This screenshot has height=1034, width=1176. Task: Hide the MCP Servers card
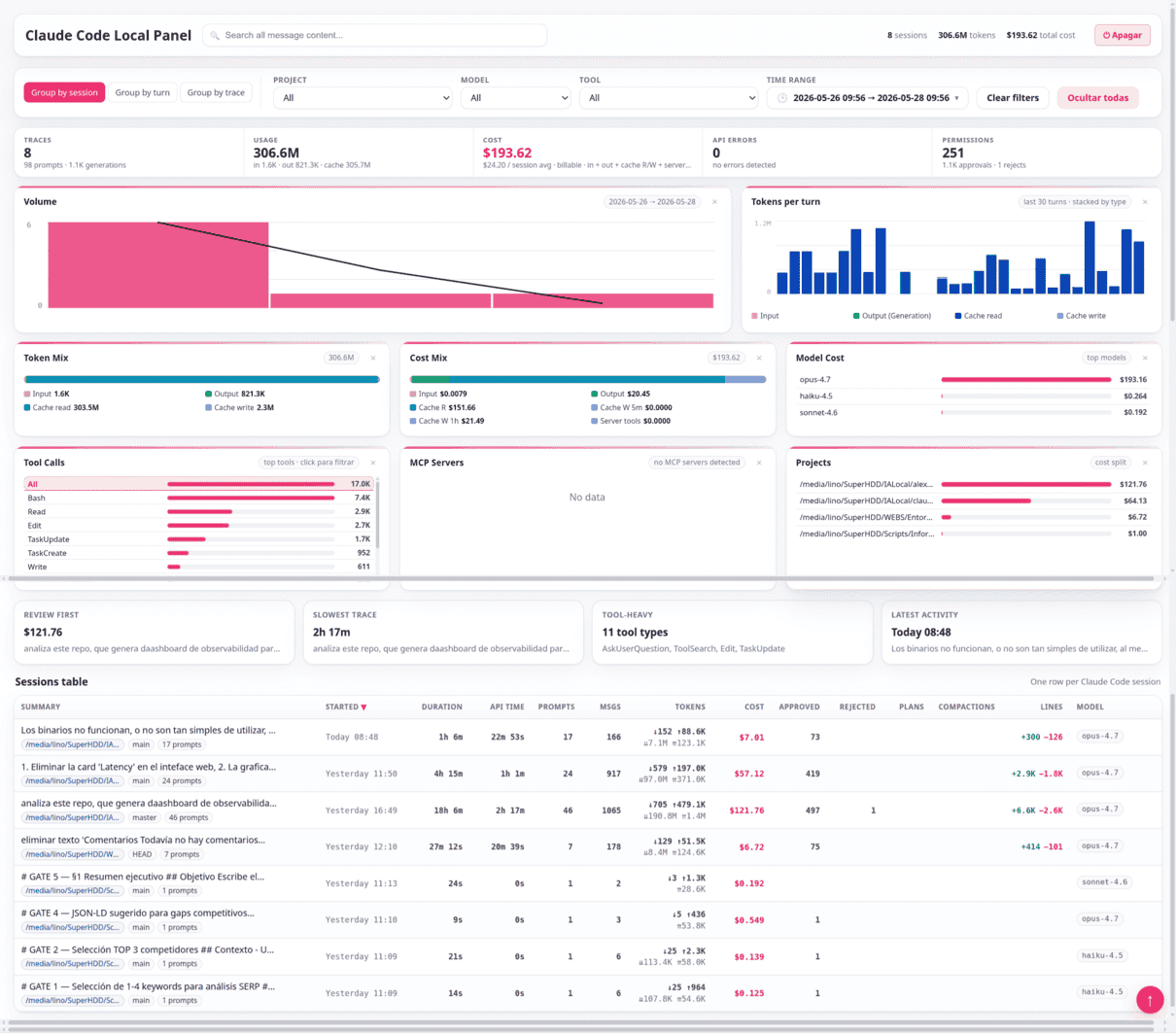pyautogui.click(x=759, y=463)
